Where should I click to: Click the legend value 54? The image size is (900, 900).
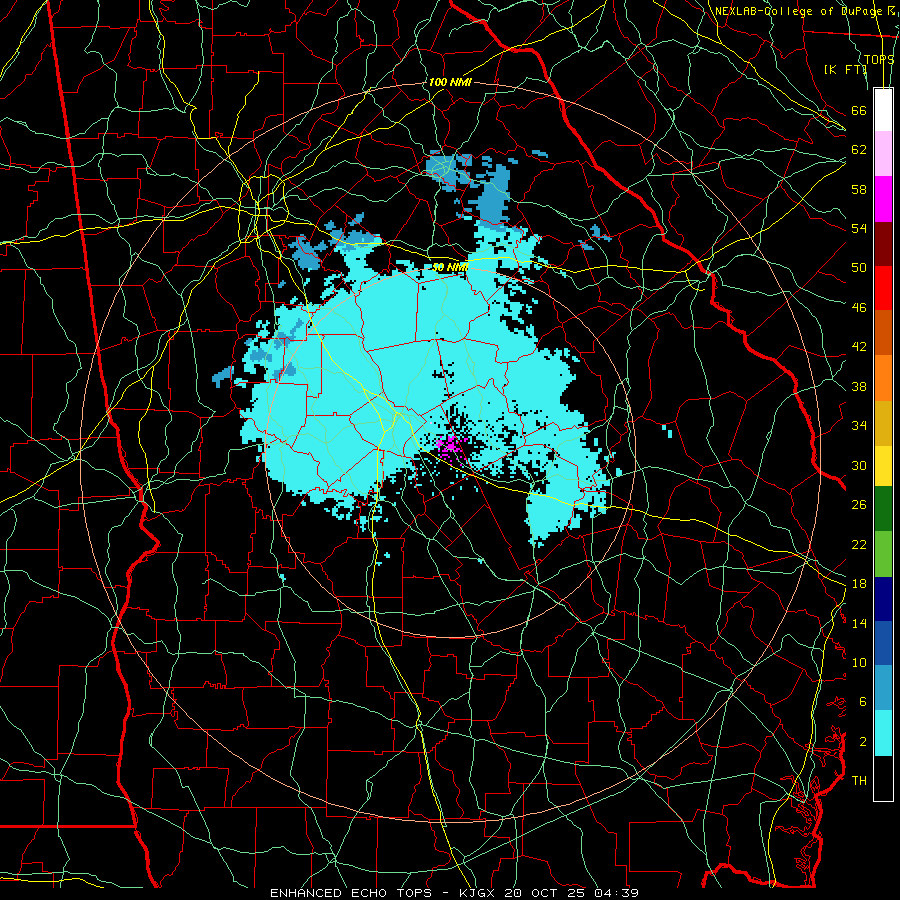pyautogui.click(x=859, y=228)
